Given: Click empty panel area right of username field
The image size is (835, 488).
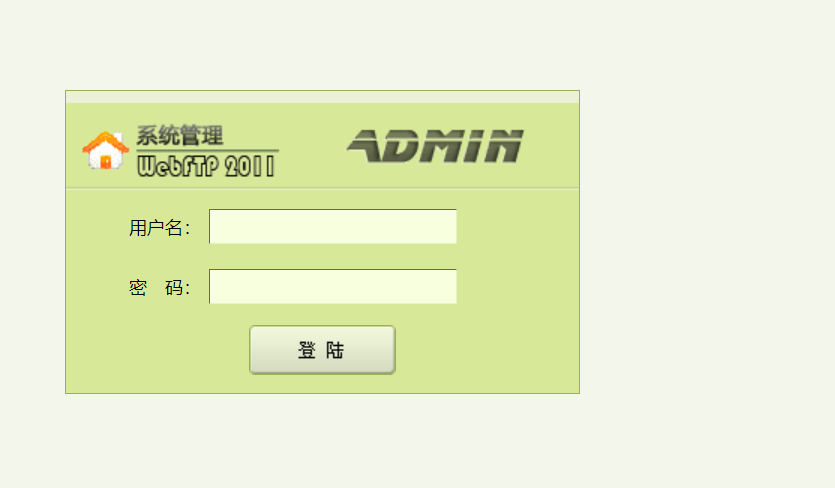Looking at the screenshot, I should coord(518,226).
